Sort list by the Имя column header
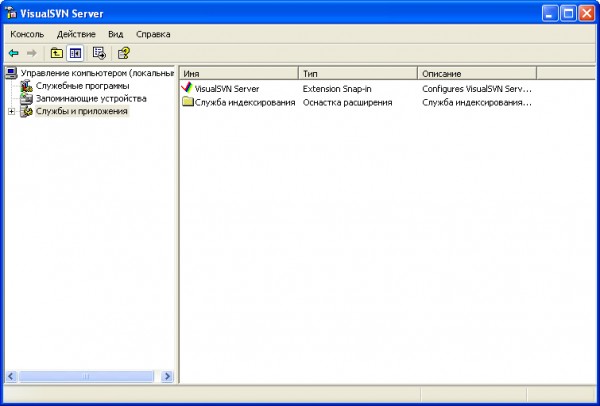 [238, 74]
